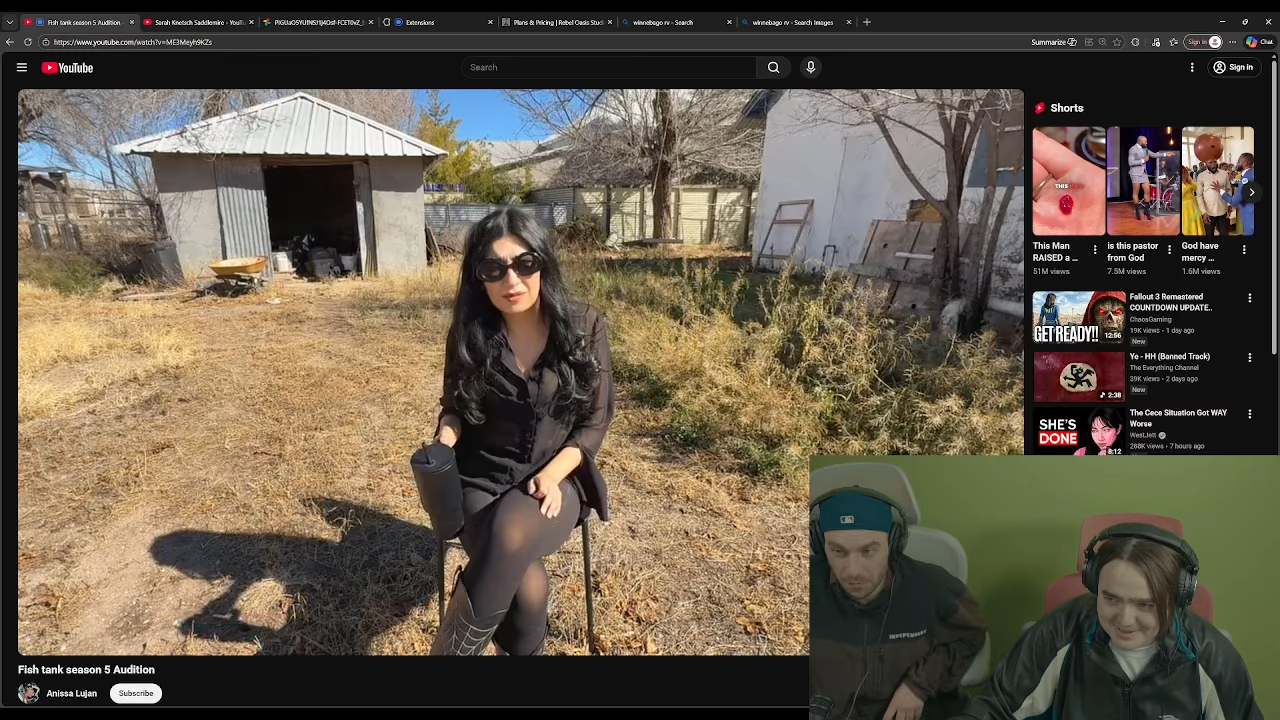Open options for is this pastor short
Image resolution: width=1280 pixels, height=720 pixels.
coord(1169,250)
